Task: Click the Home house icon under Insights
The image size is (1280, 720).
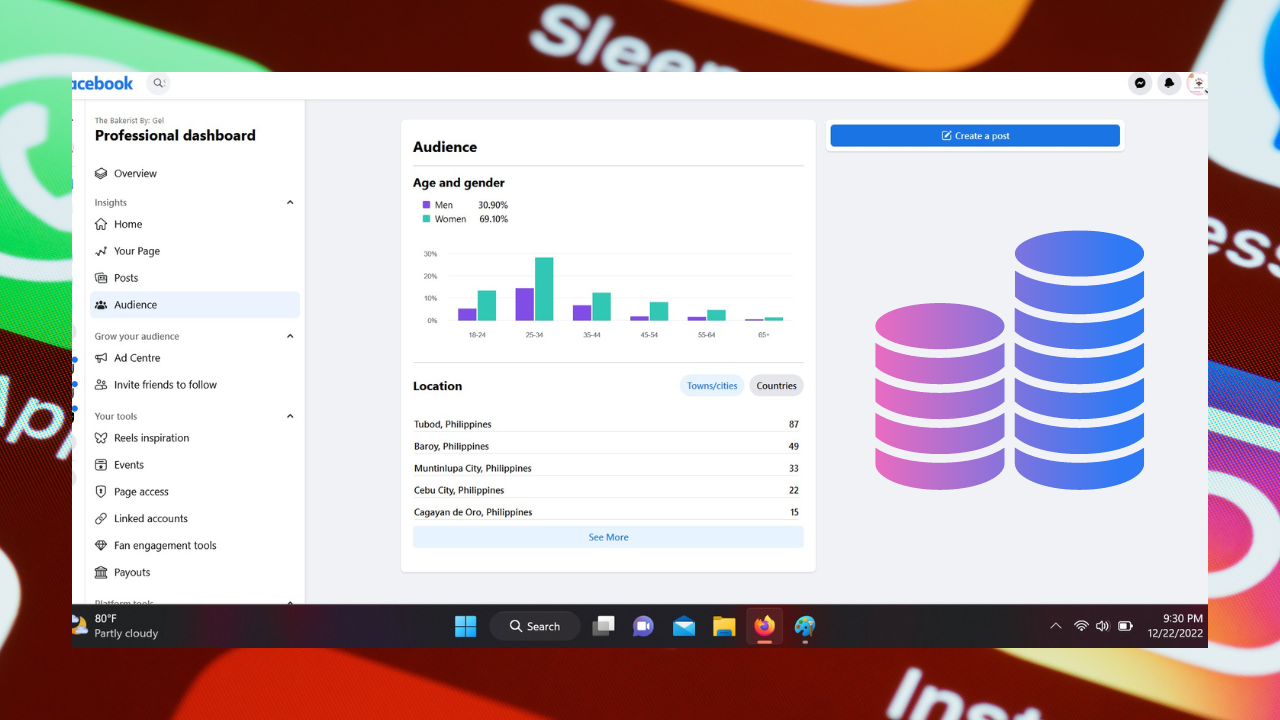Action: (101, 224)
